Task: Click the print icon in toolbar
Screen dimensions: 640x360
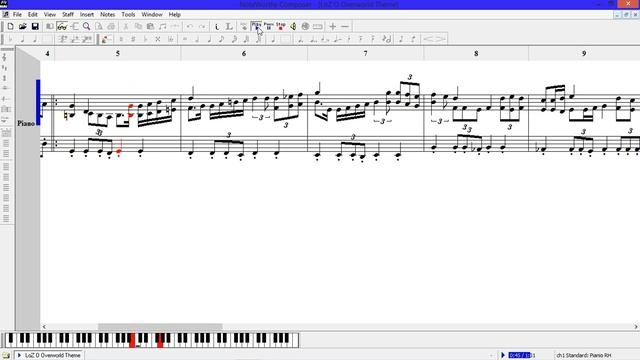Action: [111, 27]
